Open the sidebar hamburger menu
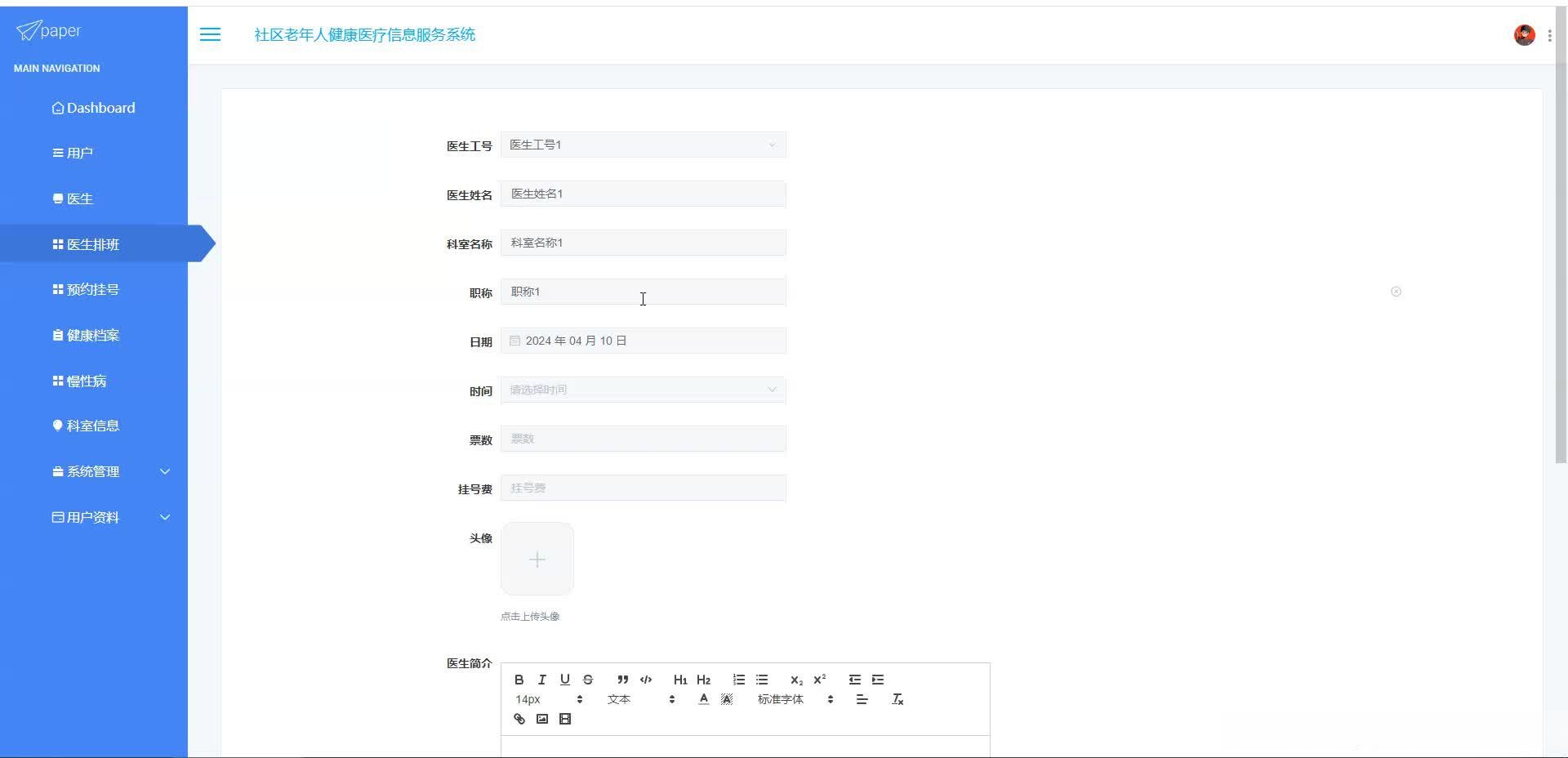Screen dimensions: 1568x758 [211, 34]
